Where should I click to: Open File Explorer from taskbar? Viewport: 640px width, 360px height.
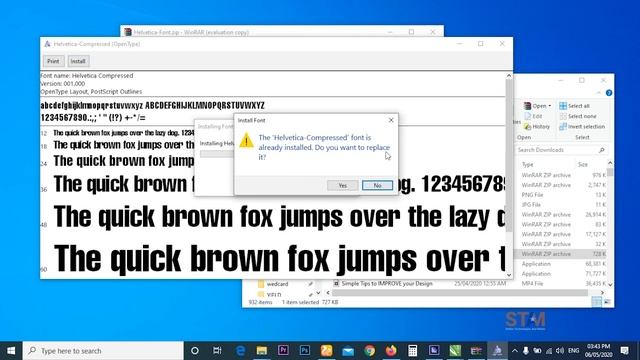click(262, 351)
